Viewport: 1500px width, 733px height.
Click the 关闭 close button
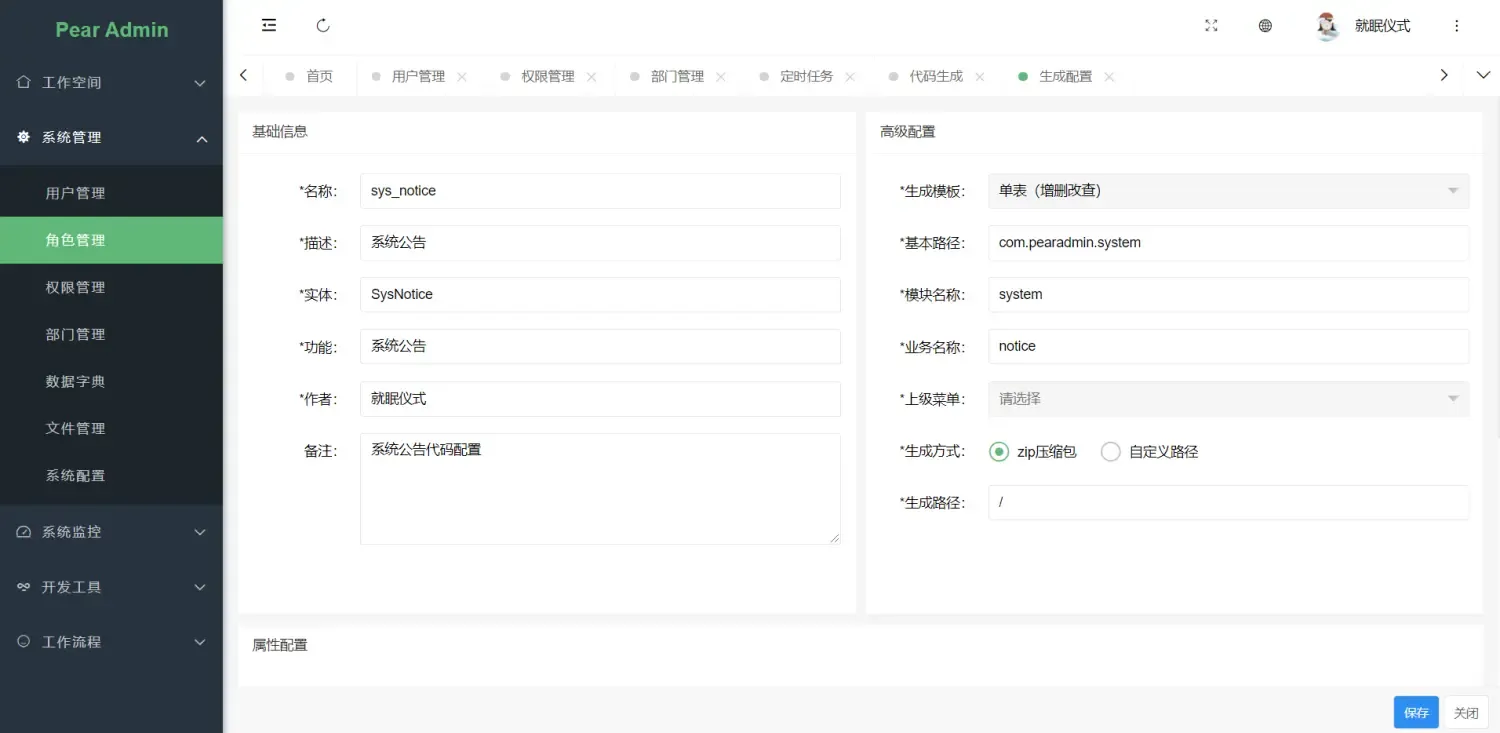[1466, 712]
